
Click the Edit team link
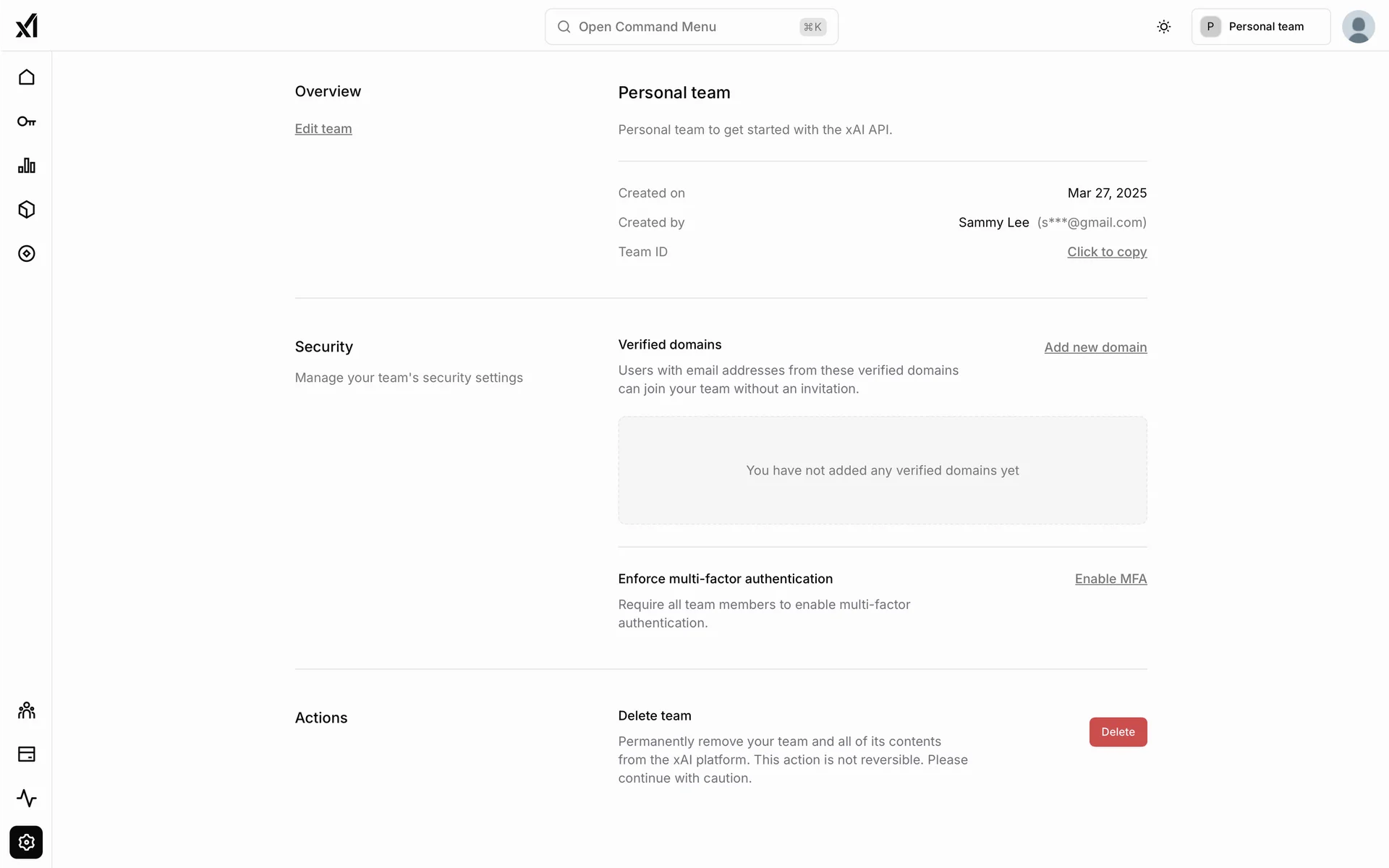click(323, 129)
